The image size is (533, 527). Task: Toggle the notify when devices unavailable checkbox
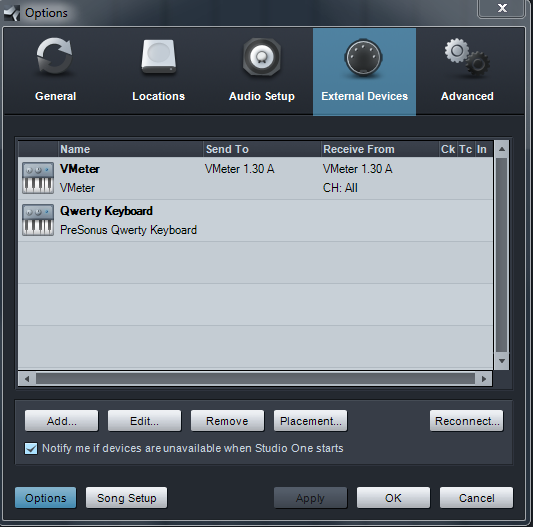(31, 448)
